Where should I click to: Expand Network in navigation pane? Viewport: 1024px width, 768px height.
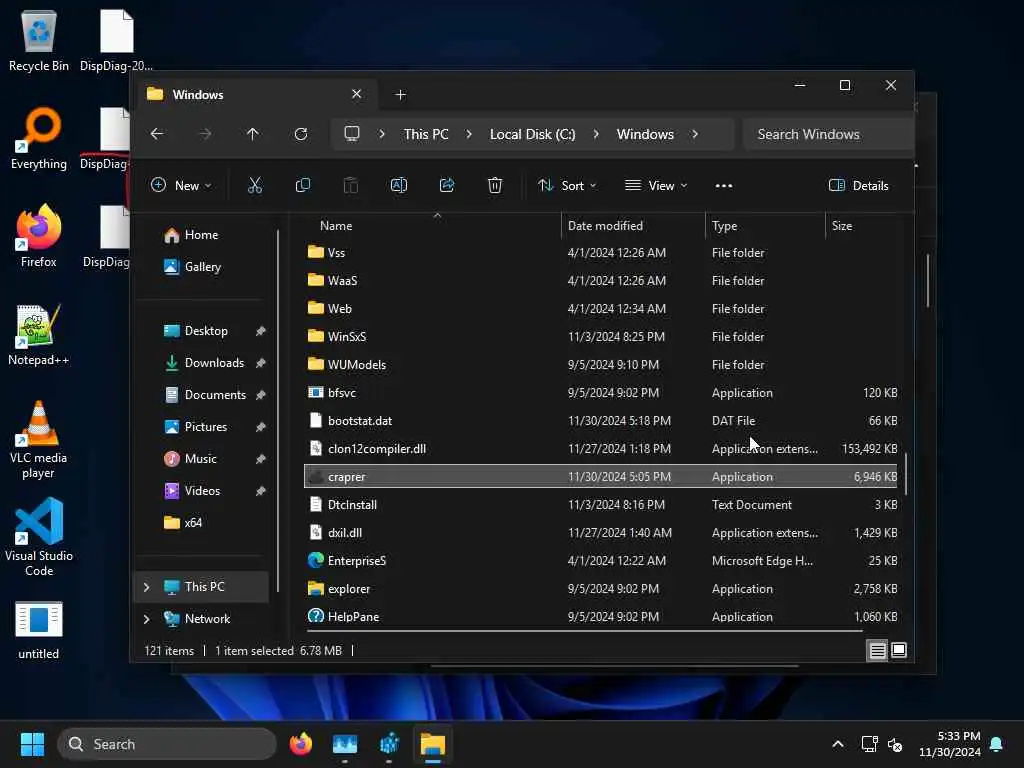pos(146,619)
